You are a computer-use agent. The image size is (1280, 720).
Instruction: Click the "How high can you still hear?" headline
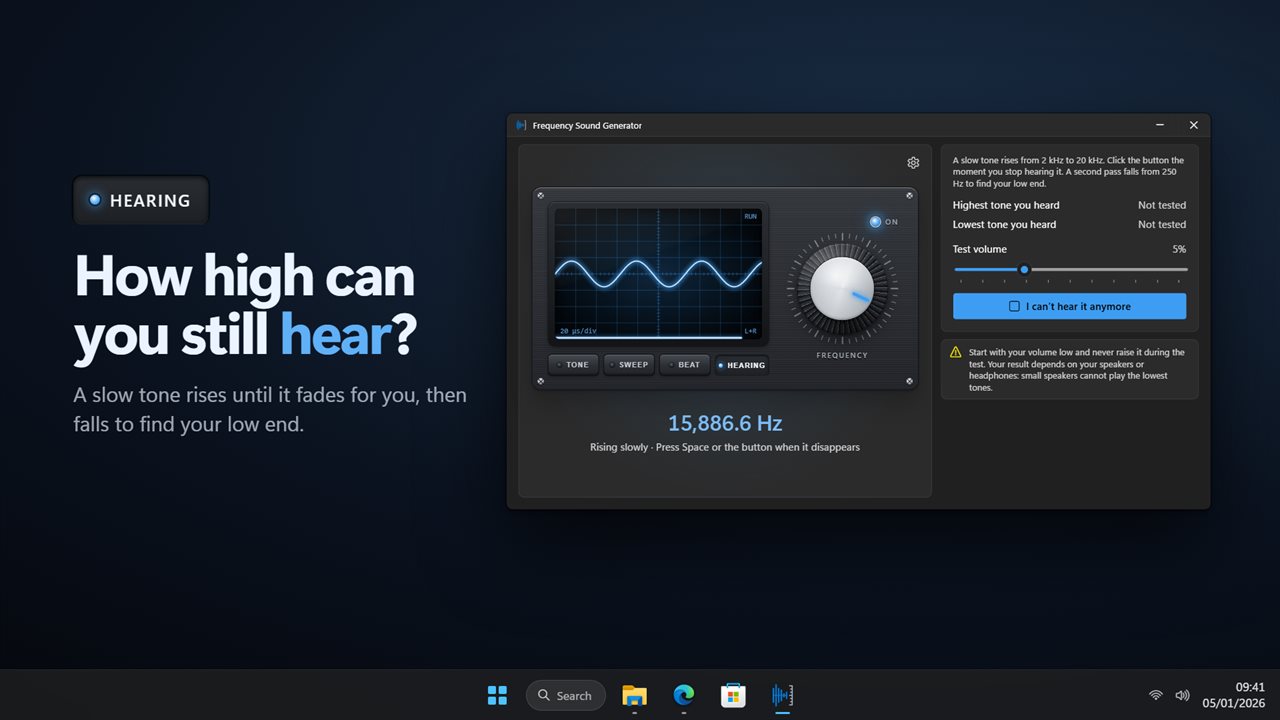(245, 305)
